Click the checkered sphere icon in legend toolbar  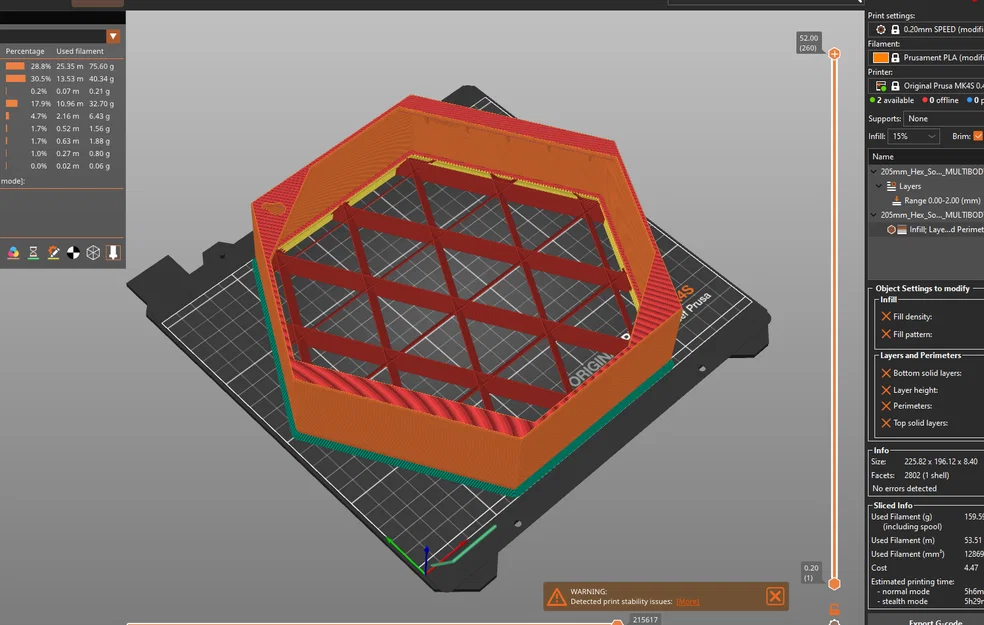tap(72, 252)
